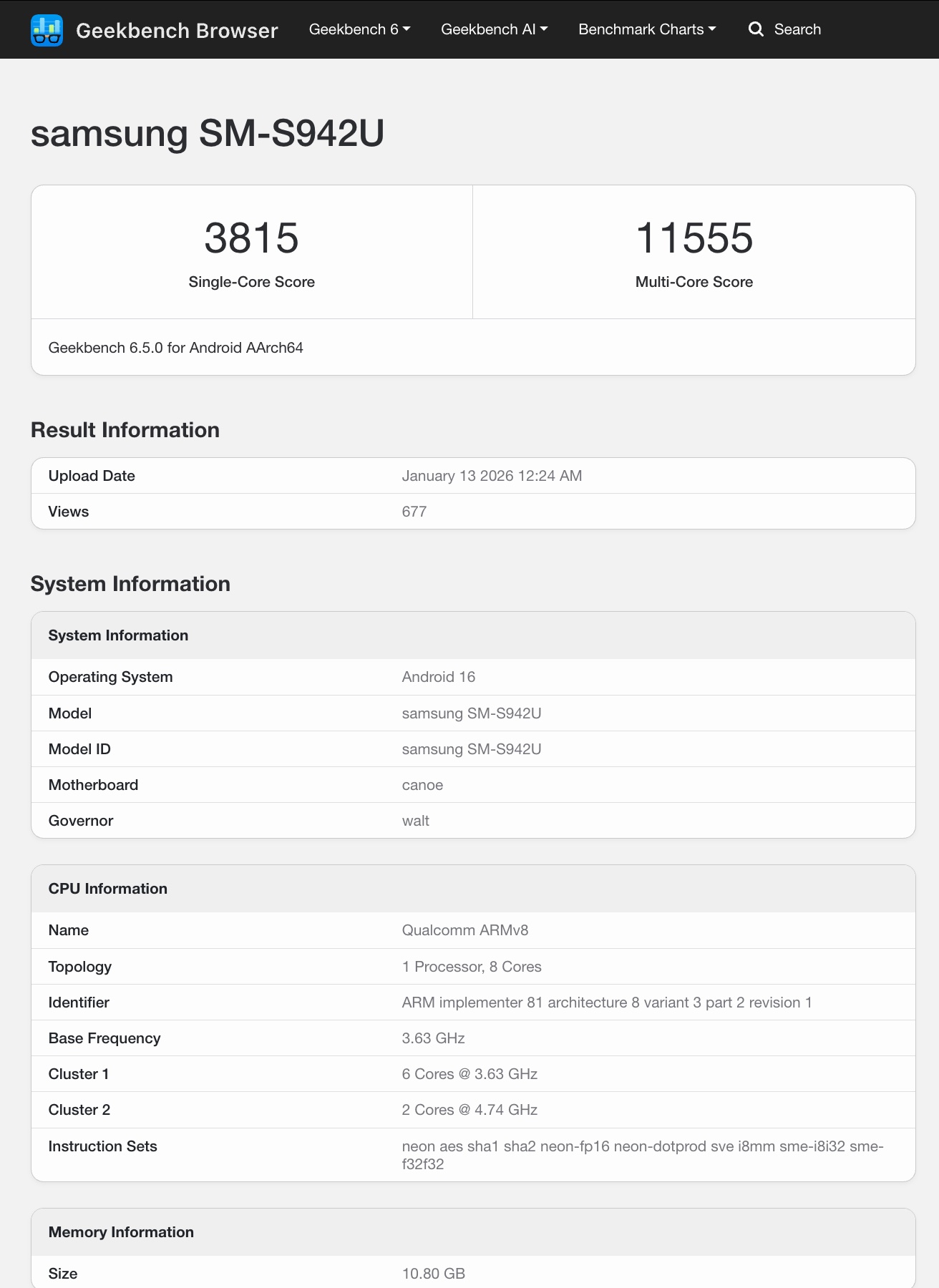The height and width of the screenshot is (1288, 939).
Task: Click the Android 16 operating system value
Action: tap(438, 677)
